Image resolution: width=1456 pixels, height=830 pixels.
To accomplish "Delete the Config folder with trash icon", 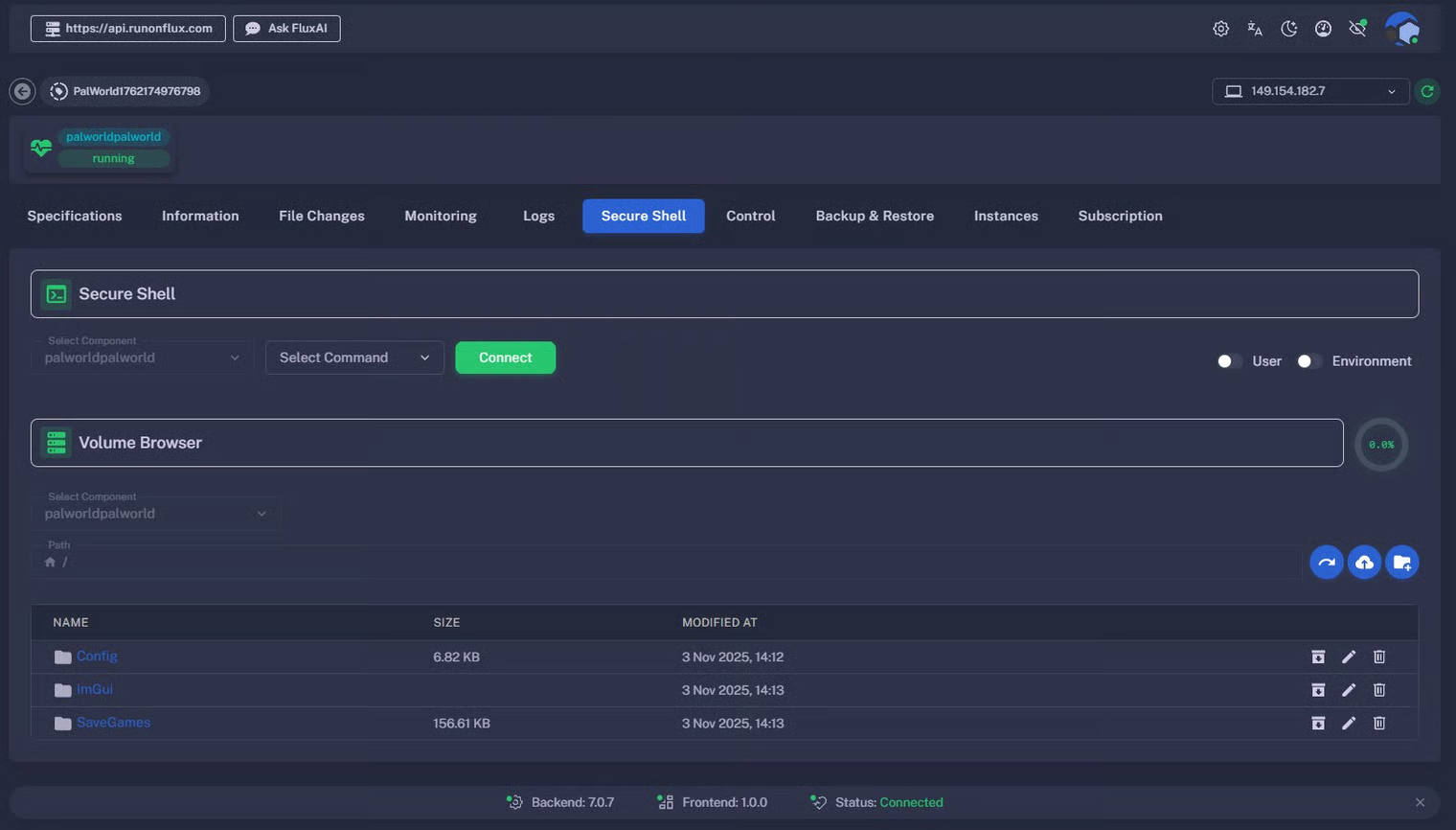I will [1379, 657].
